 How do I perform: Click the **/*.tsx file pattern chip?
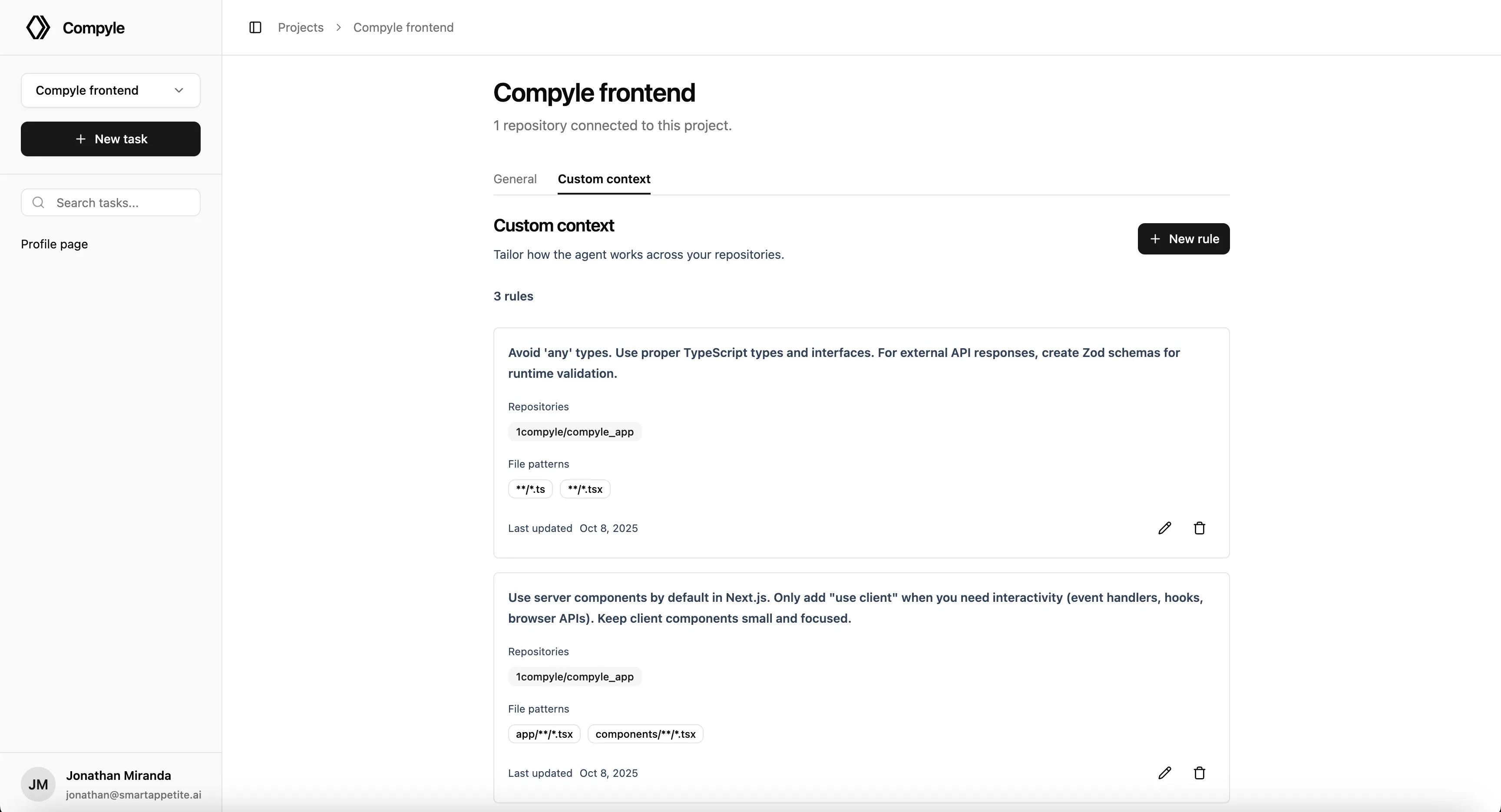click(585, 489)
